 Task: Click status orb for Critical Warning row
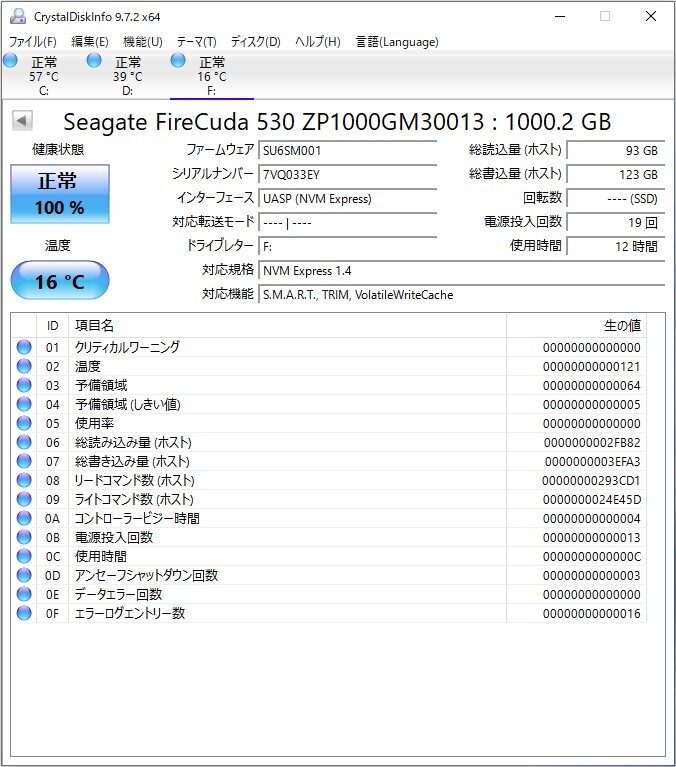[24, 347]
